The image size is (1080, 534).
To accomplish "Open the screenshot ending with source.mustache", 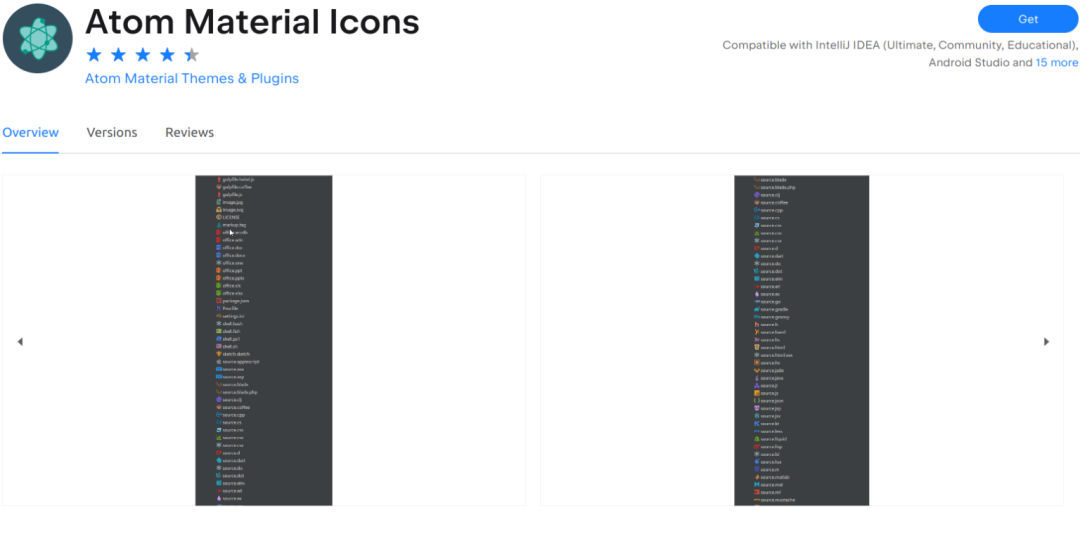I will tap(802, 340).
